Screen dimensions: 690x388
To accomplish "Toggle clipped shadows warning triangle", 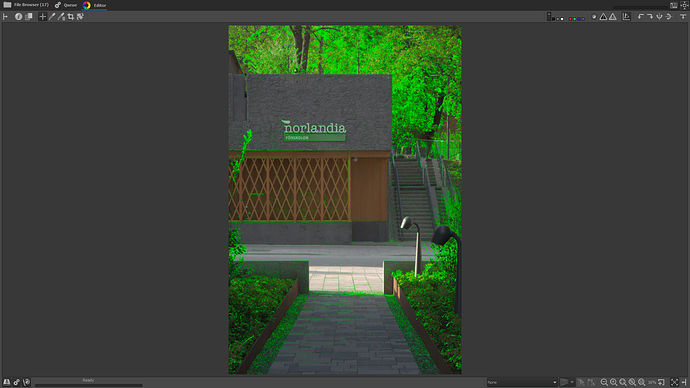I will pos(603,17).
